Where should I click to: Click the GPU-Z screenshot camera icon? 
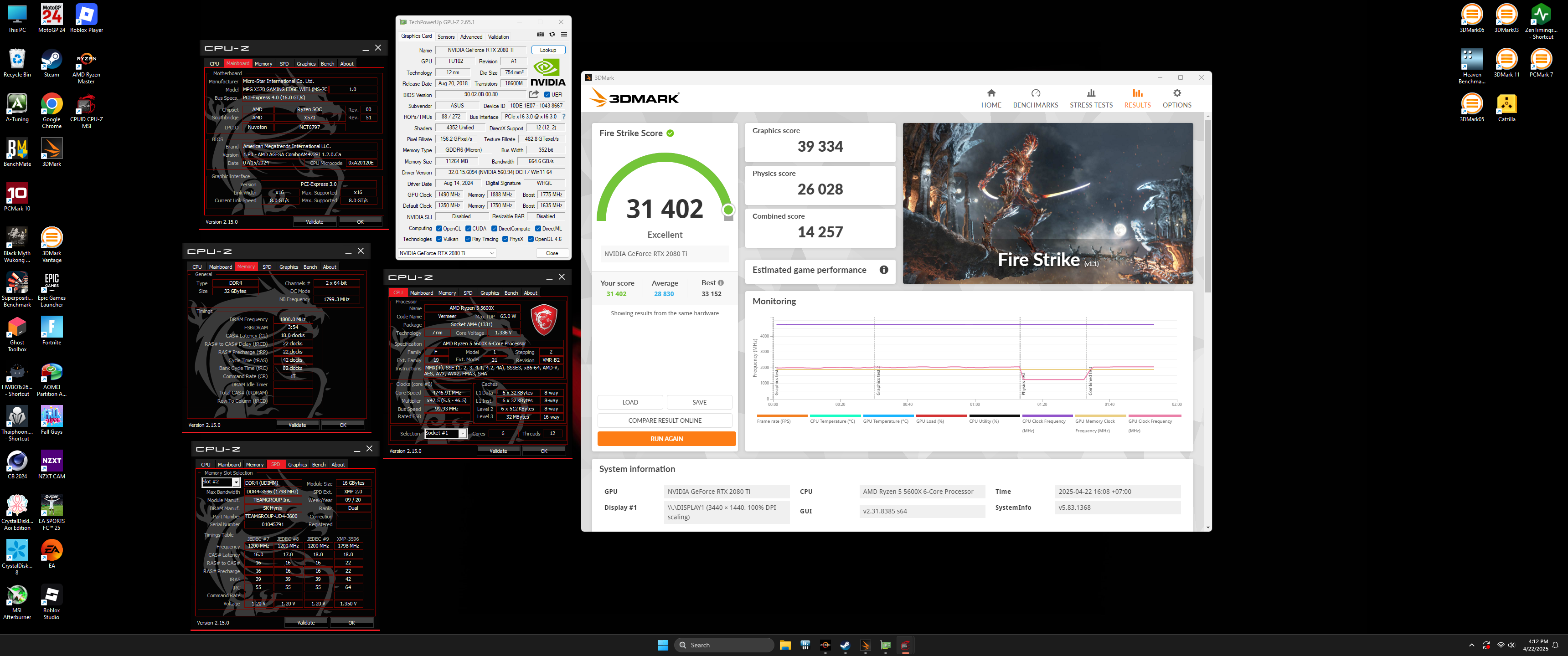pos(540,35)
